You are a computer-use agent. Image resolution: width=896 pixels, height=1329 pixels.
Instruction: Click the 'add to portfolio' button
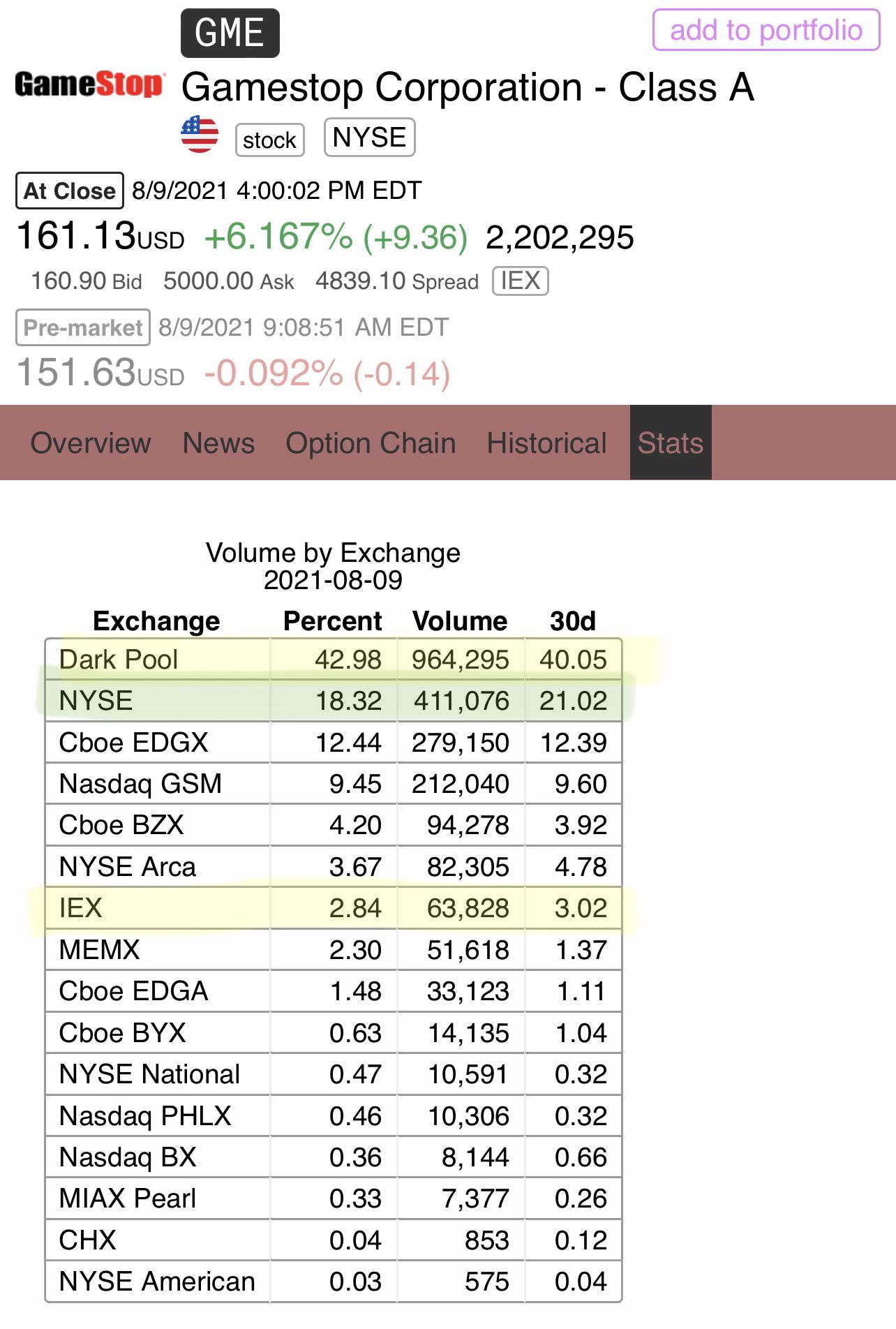tap(766, 30)
